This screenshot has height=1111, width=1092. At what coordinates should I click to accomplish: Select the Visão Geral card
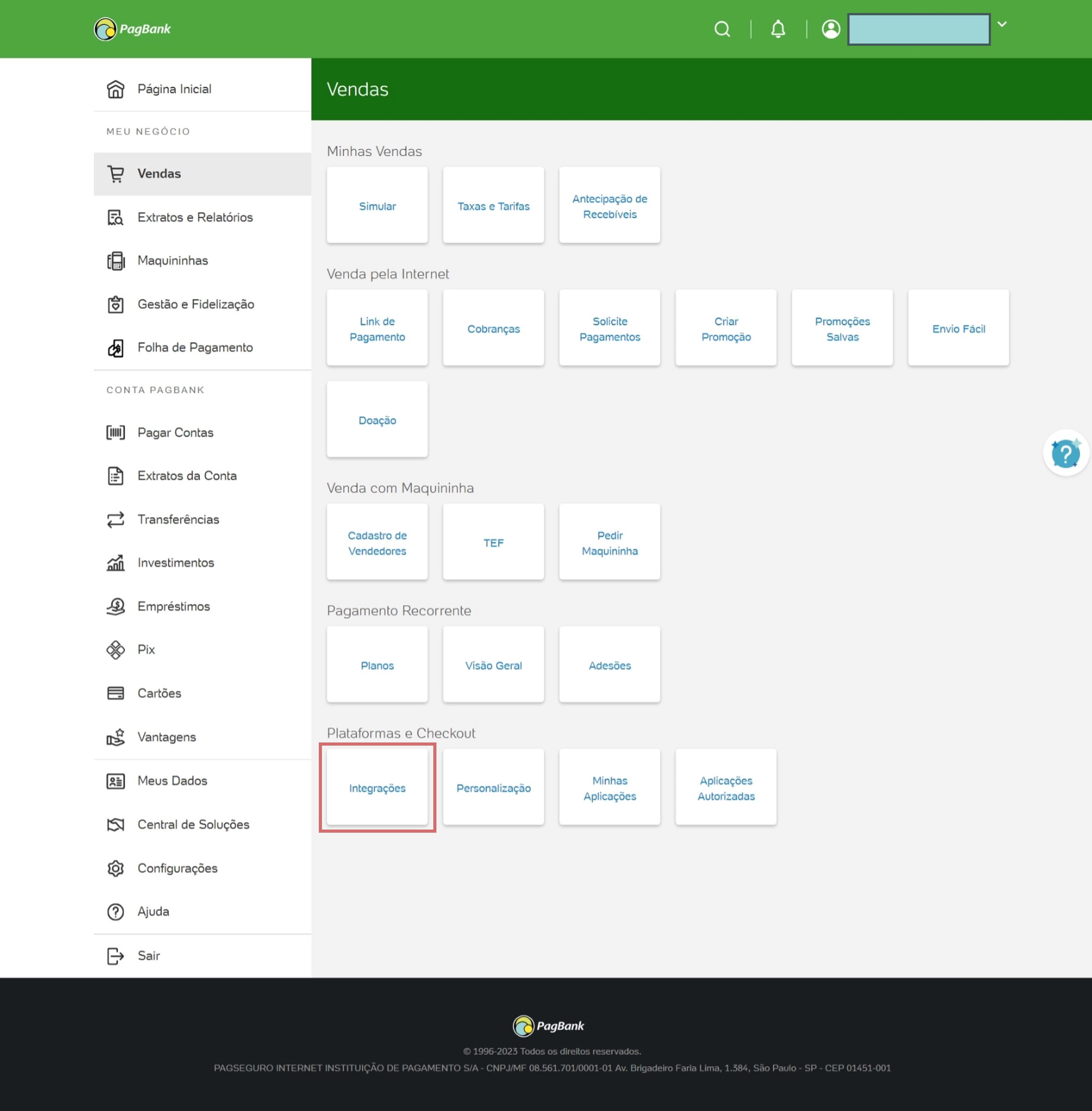493,665
